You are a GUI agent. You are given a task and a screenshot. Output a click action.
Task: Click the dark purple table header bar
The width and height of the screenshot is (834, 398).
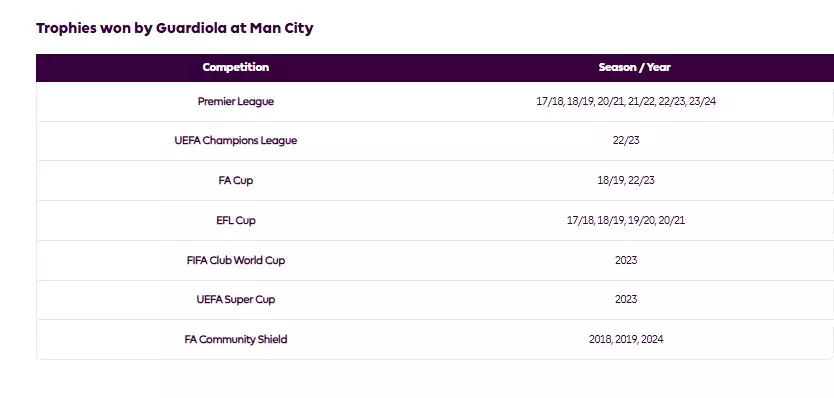pyautogui.click(x=435, y=68)
